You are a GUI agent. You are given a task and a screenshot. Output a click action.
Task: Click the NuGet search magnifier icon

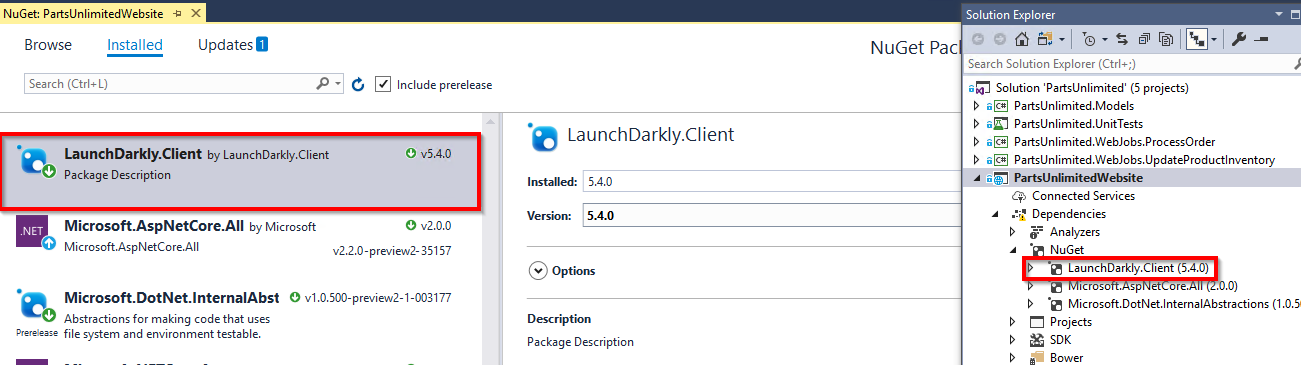coord(322,84)
